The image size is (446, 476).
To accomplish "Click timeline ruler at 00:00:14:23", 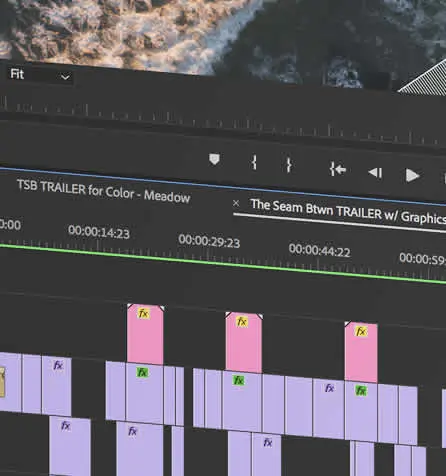I will 99,232.
